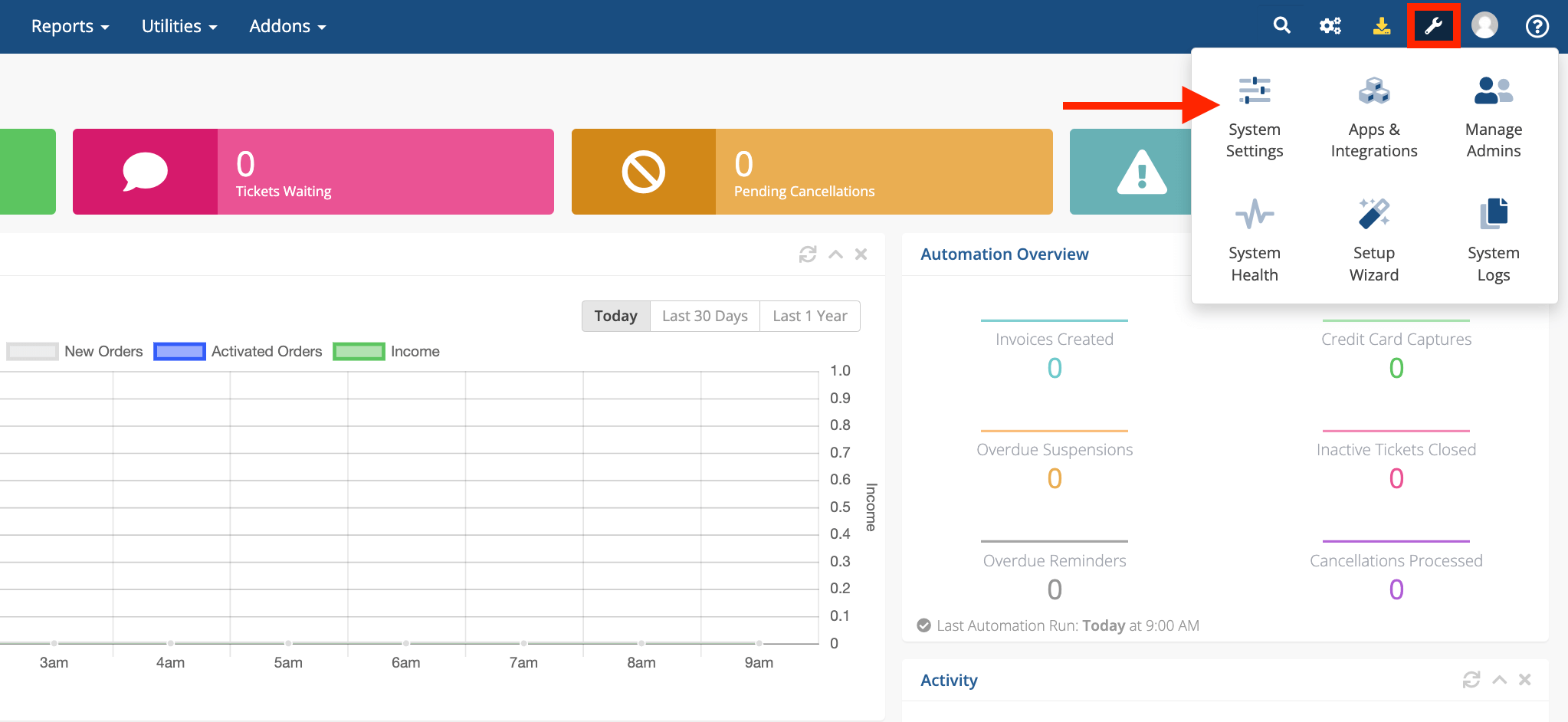
Task: Collapse the chart panel with chevron
Action: [x=836, y=254]
